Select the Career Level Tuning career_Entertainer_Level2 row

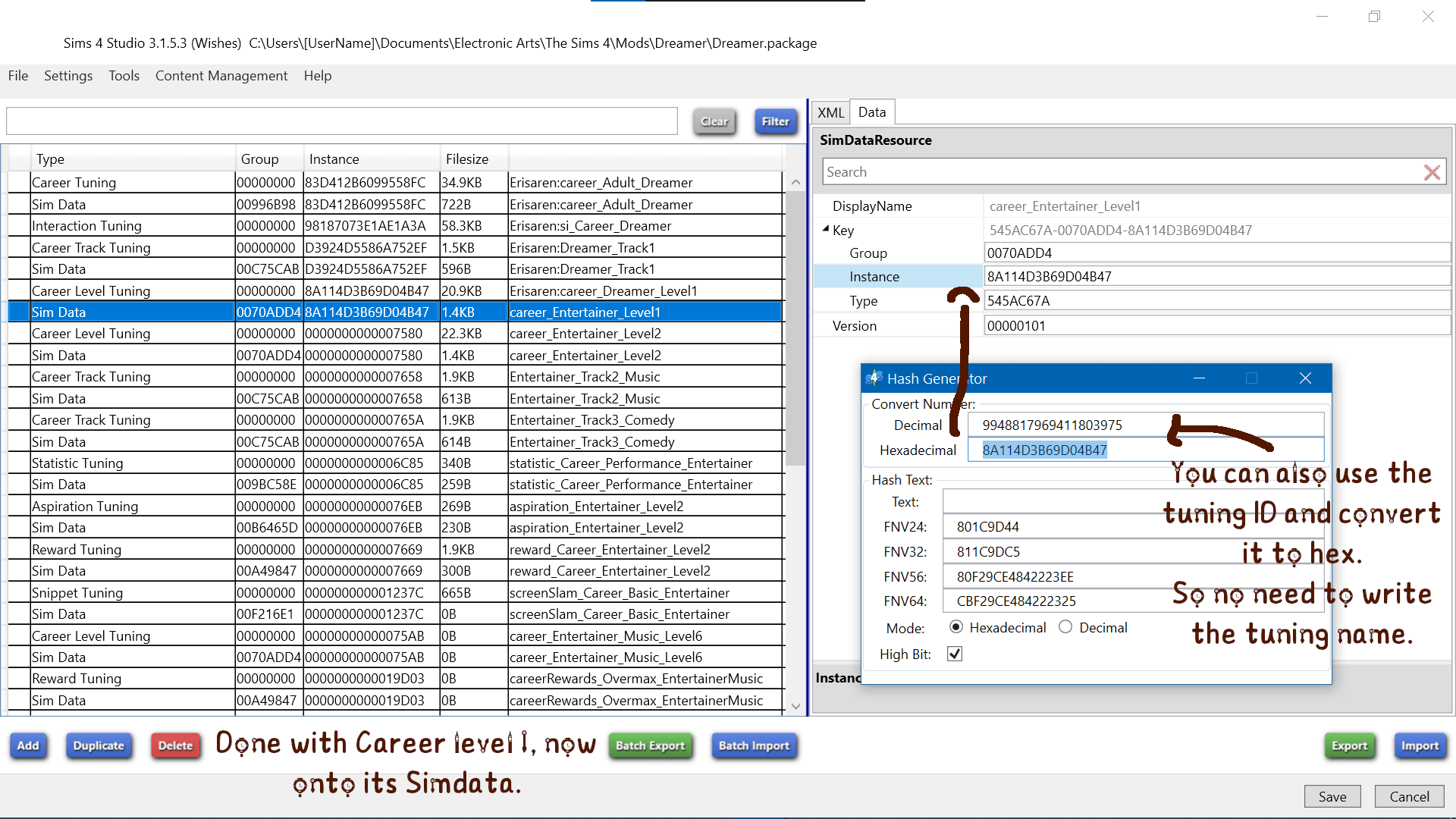tap(395, 334)
